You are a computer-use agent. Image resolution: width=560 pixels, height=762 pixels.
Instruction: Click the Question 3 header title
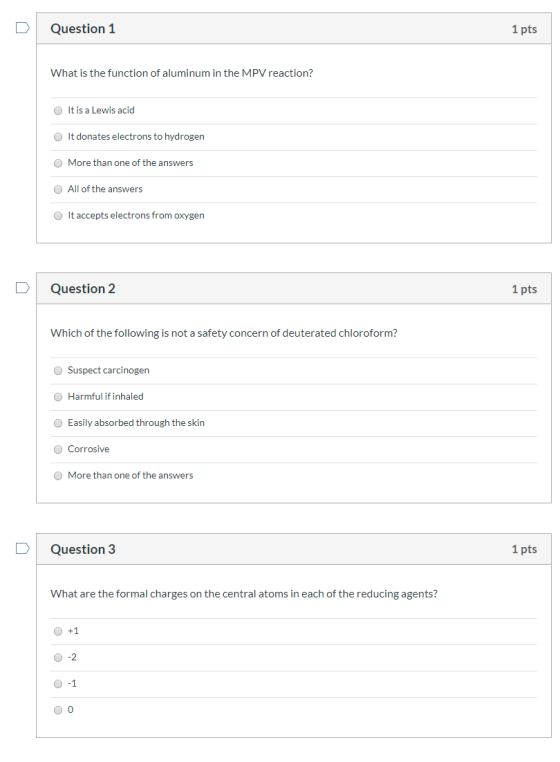83,549
